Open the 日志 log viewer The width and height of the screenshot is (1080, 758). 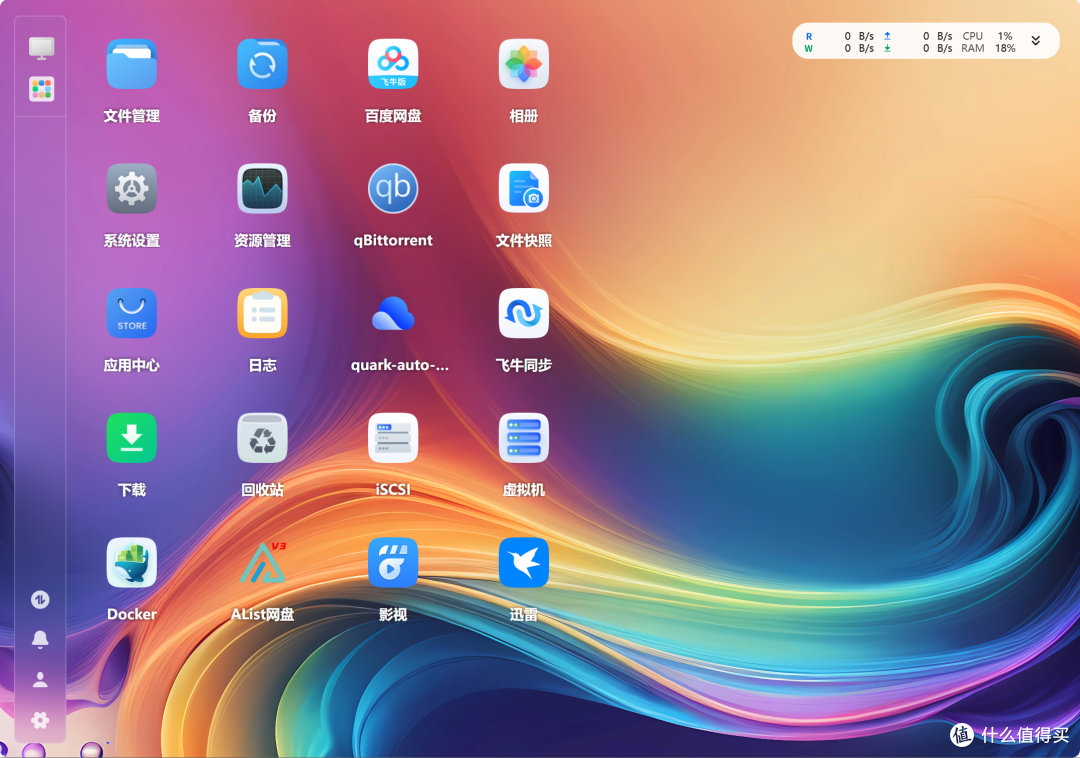[262, 313]
